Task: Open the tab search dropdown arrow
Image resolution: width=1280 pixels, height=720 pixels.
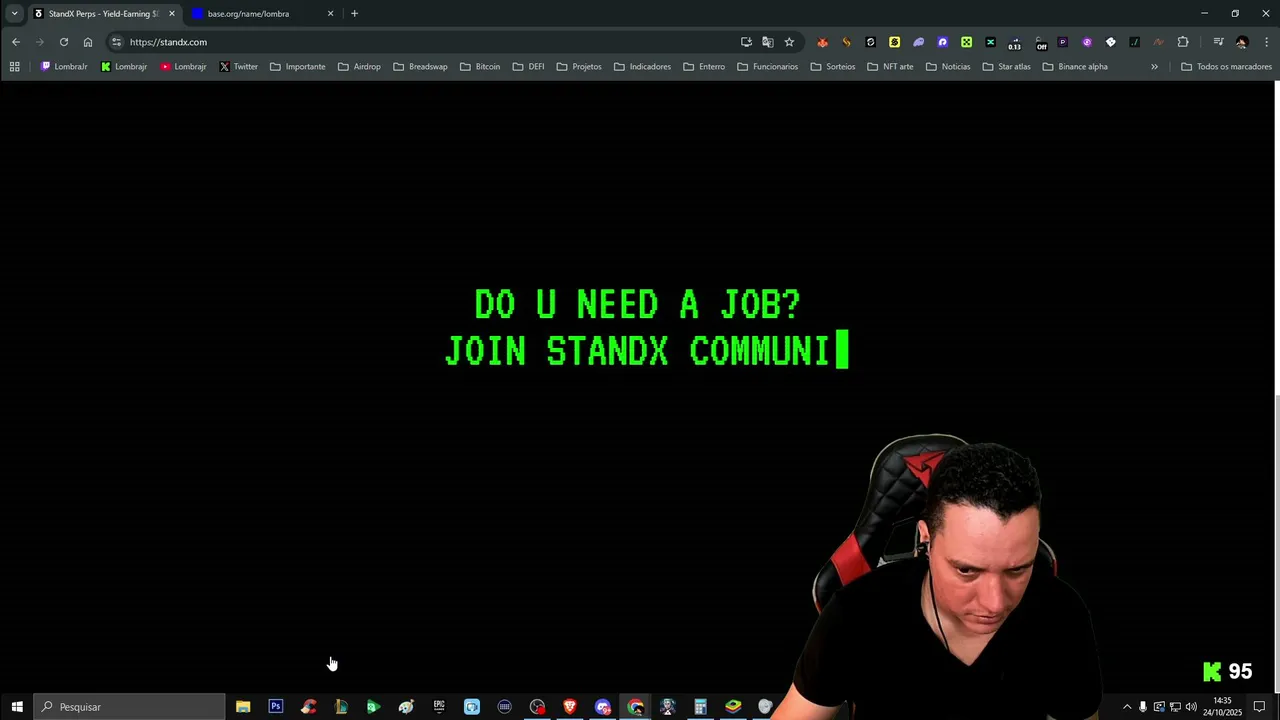Action: tap(14, 14)
